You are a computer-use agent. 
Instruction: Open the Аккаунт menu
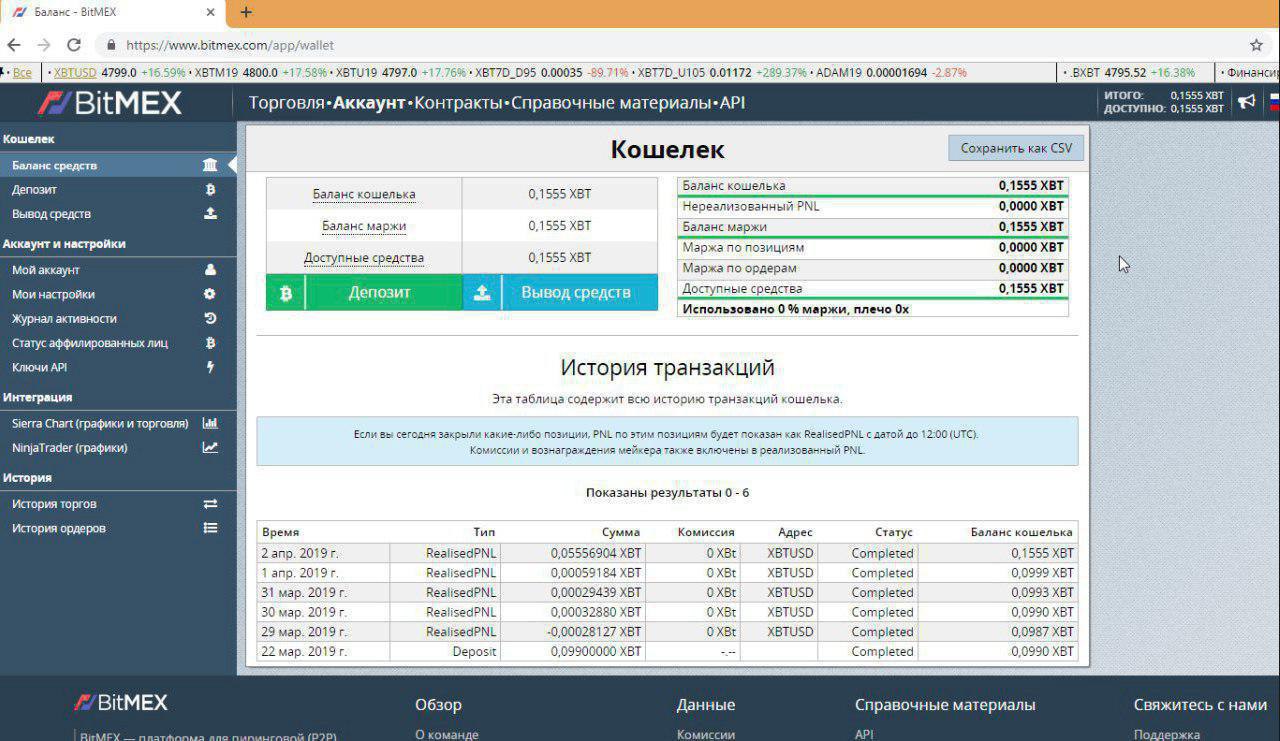[x=369, y=103]
